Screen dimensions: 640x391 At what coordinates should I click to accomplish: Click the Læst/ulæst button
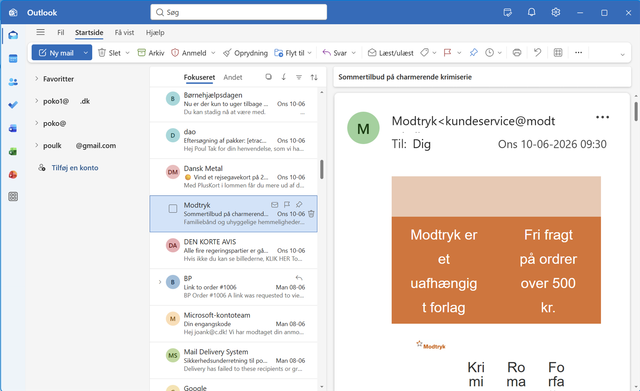point(391,53)
